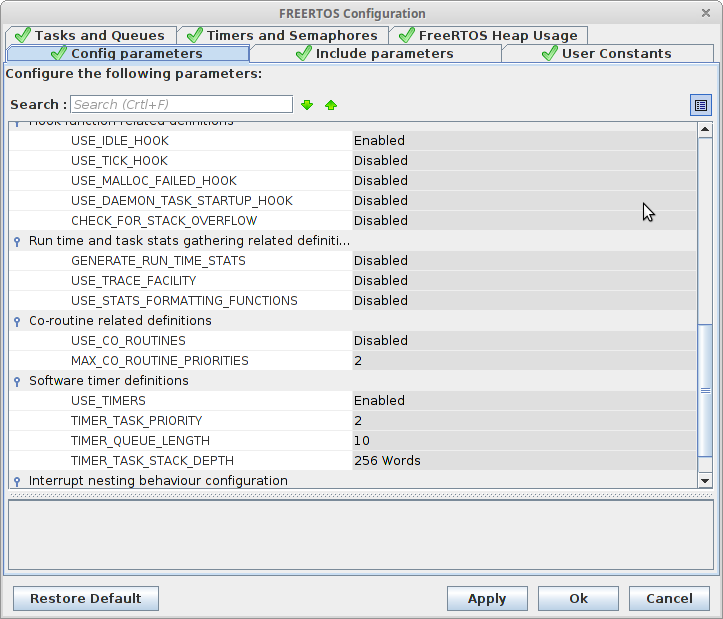
Task: Change the USE_STATS_FORMATTING_FUNCTIONS value
Action: 524,301
